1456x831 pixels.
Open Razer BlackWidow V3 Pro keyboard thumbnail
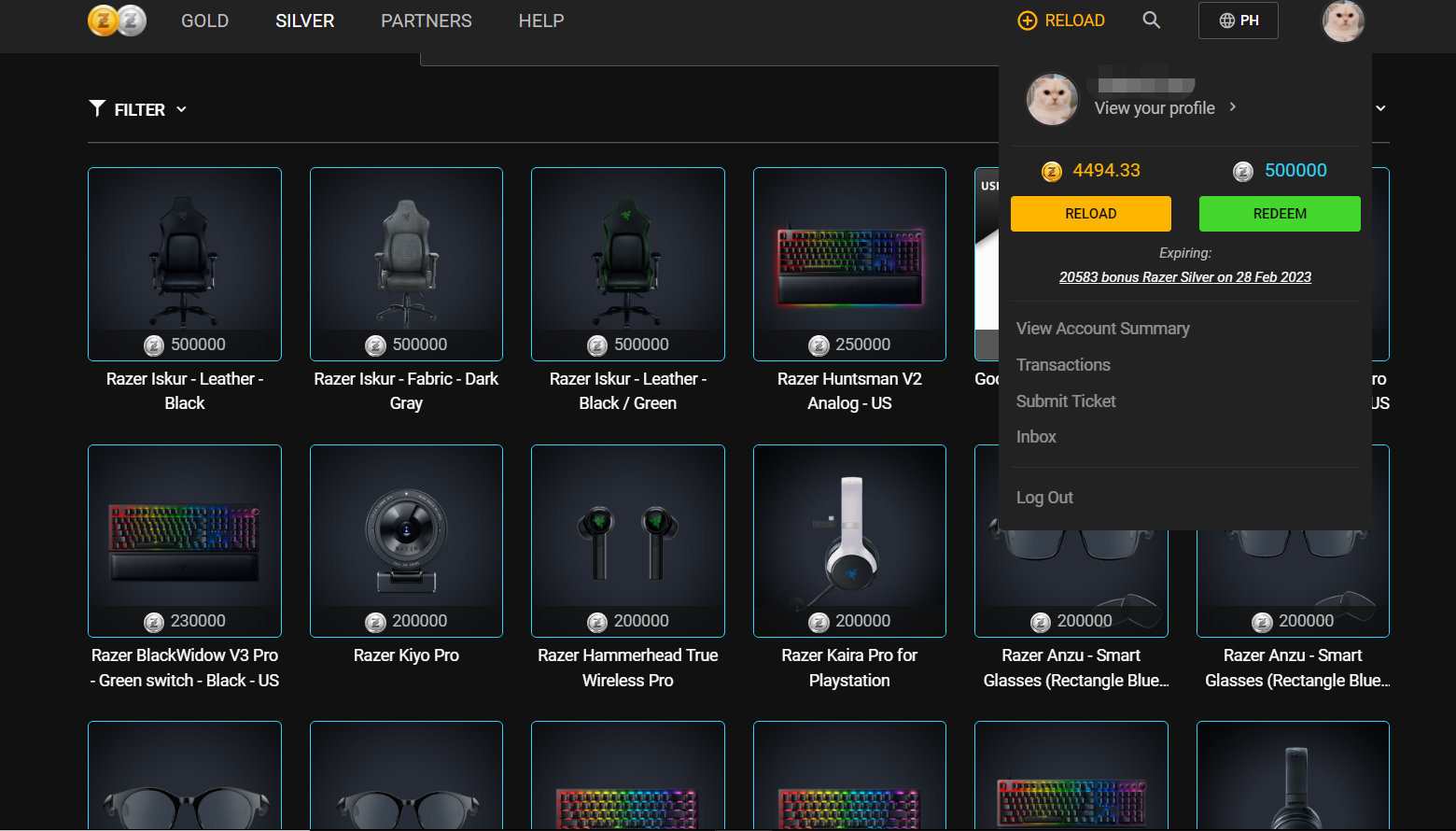tap(185, 542)
